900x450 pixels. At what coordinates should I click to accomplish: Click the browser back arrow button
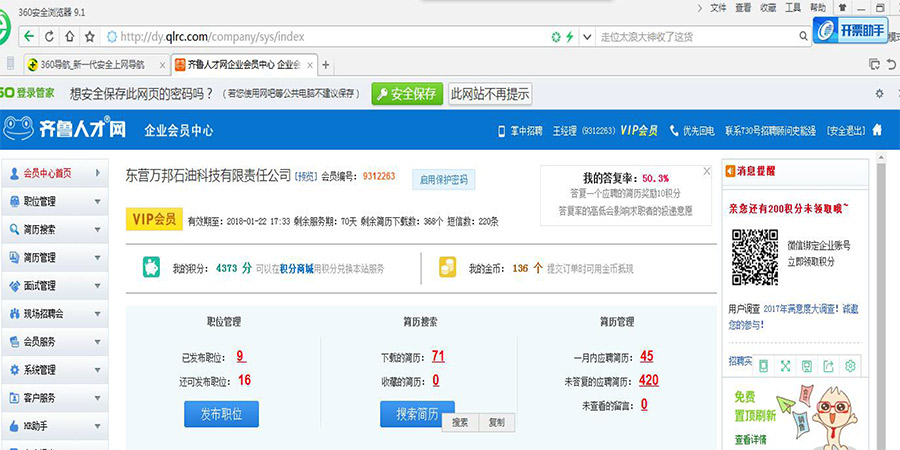30,37
